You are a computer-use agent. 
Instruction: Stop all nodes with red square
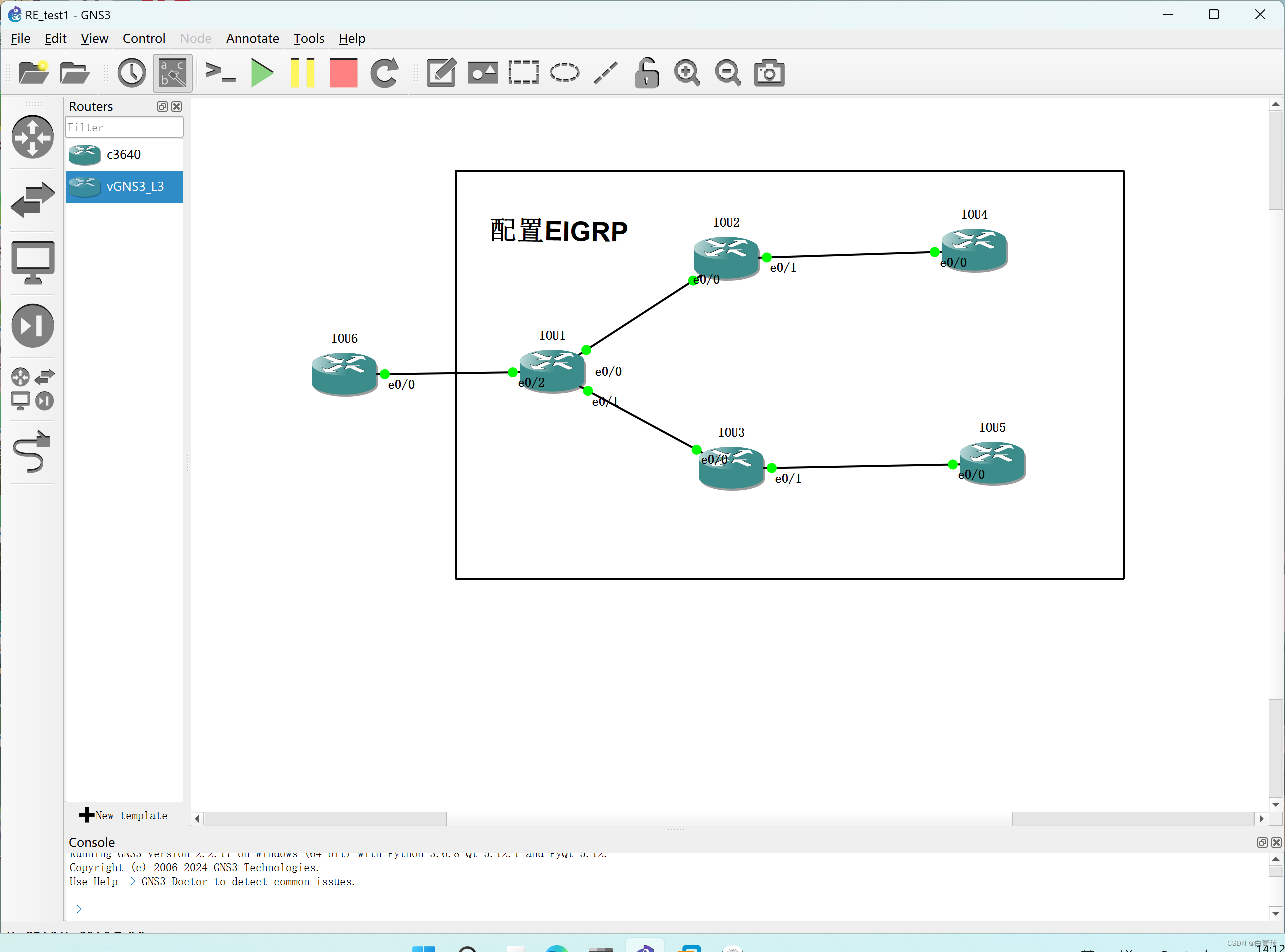(343, 73)
